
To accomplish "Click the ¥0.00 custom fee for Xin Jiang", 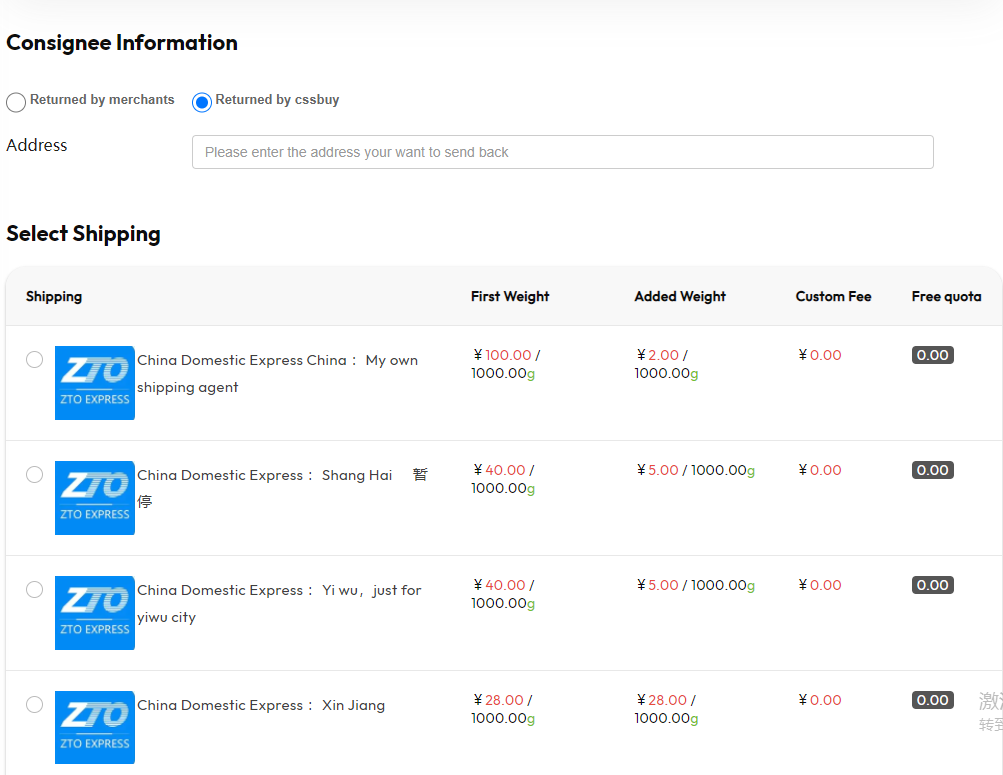I will (x=820, y=700).
